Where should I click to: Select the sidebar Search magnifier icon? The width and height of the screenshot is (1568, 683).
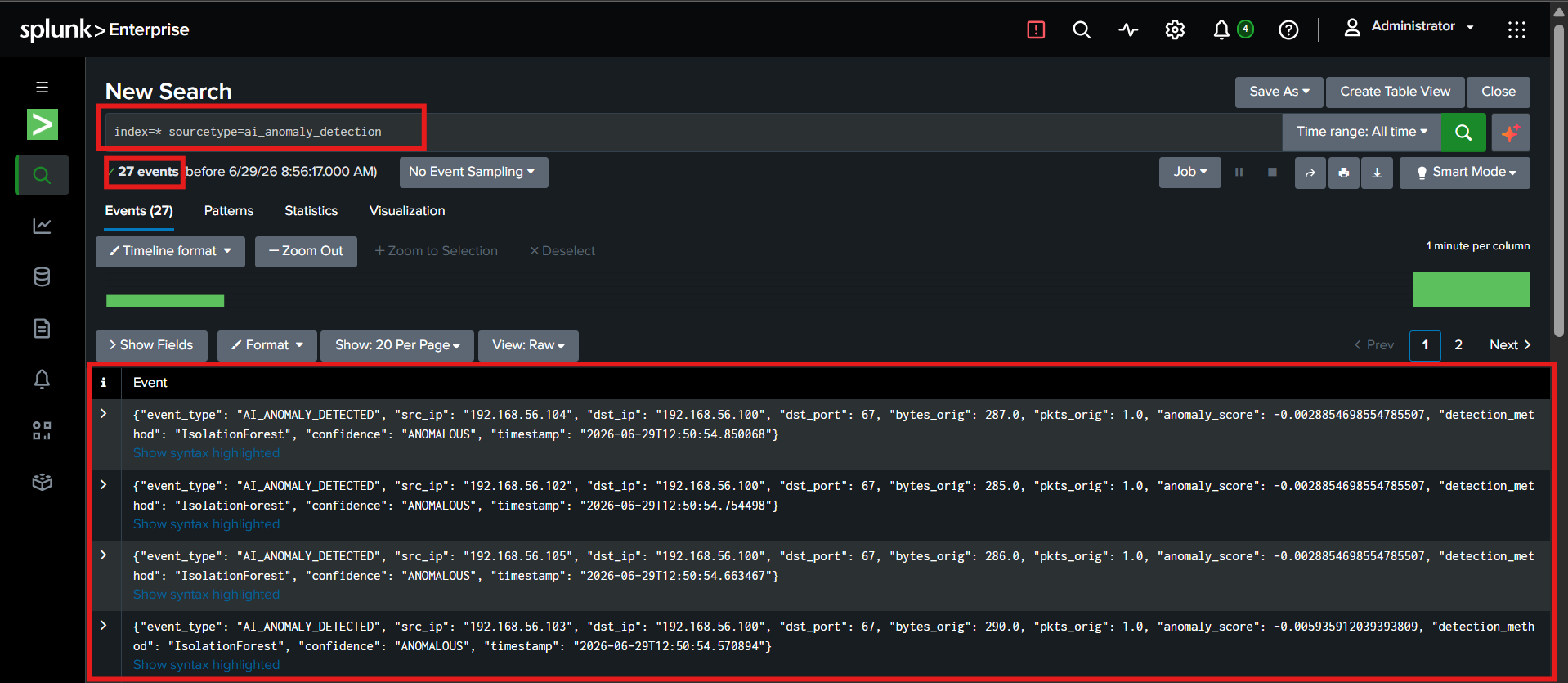43,174
